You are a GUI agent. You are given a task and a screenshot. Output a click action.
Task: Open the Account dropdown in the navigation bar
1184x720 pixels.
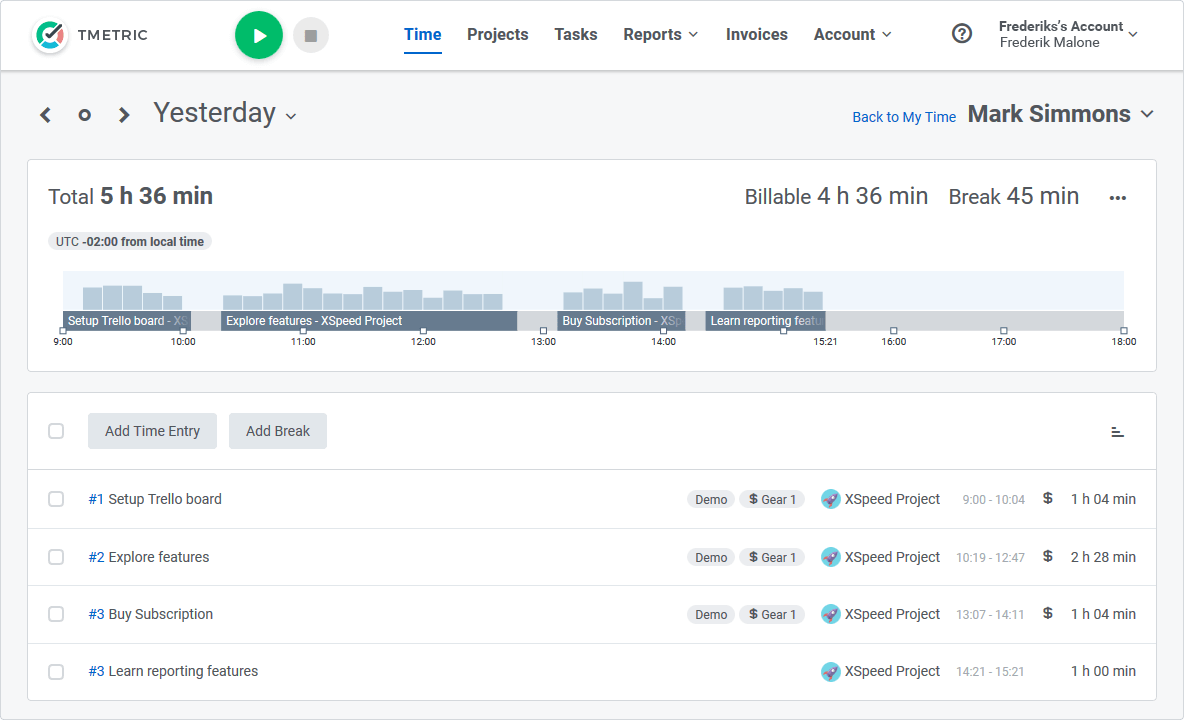pyautogui.click(x=852, y=34)
